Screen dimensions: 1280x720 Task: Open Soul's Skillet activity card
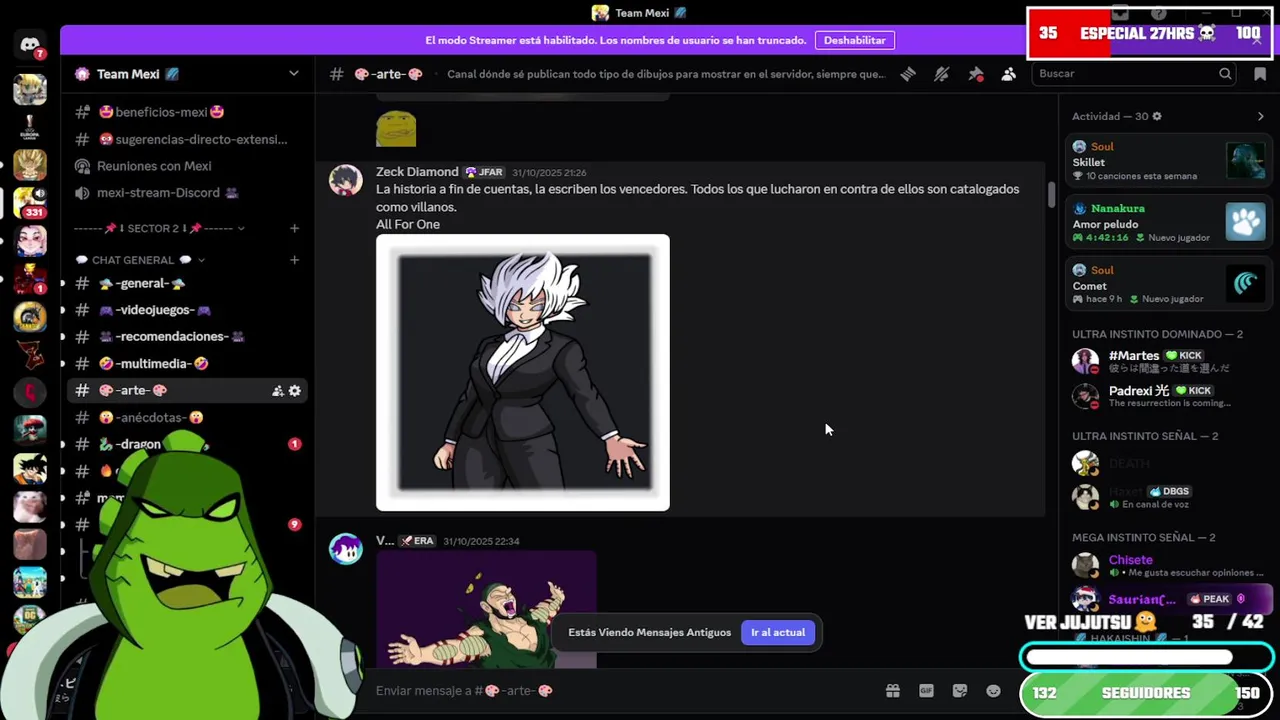1168,161
